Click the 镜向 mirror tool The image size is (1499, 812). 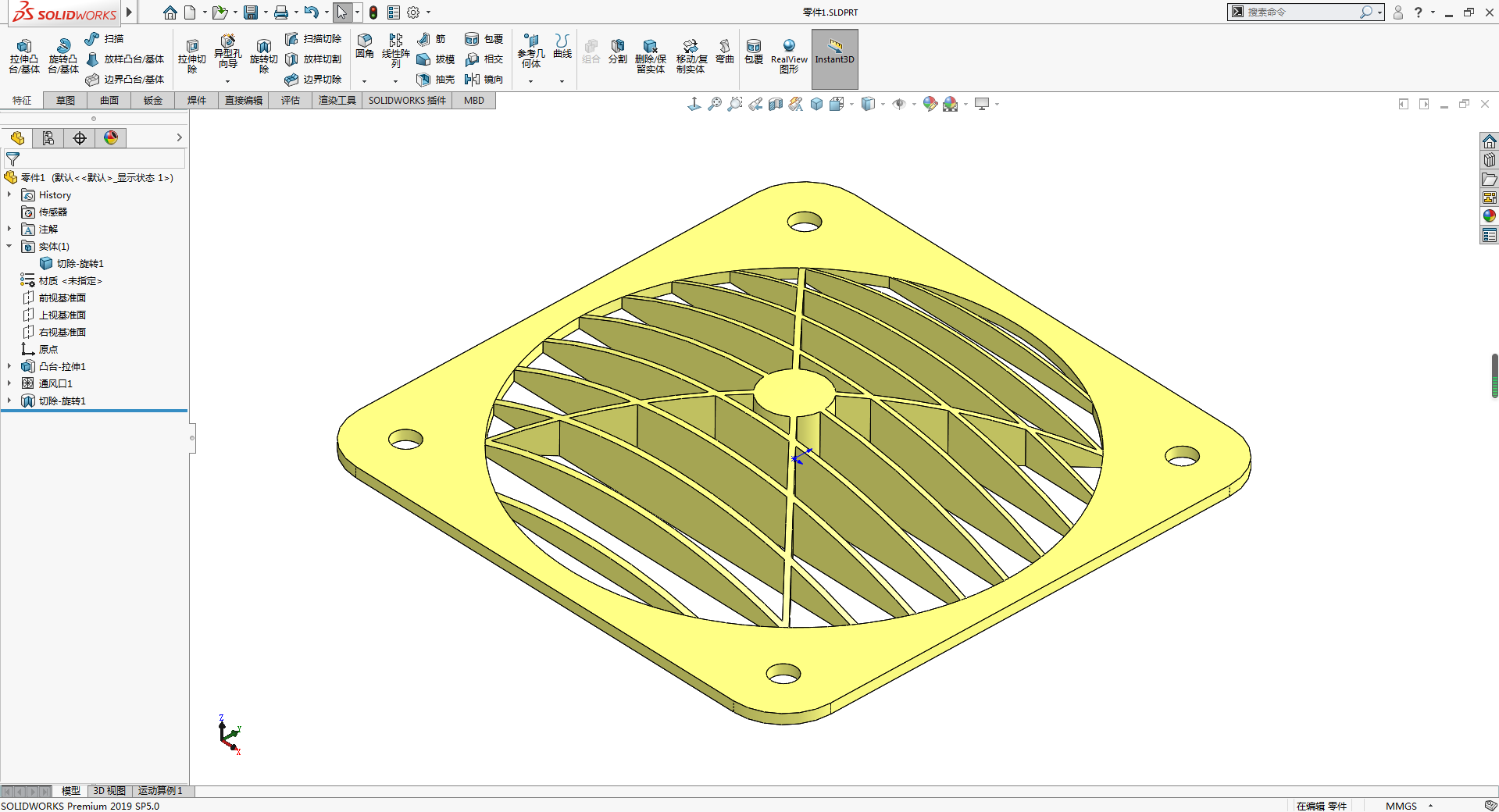484,79
